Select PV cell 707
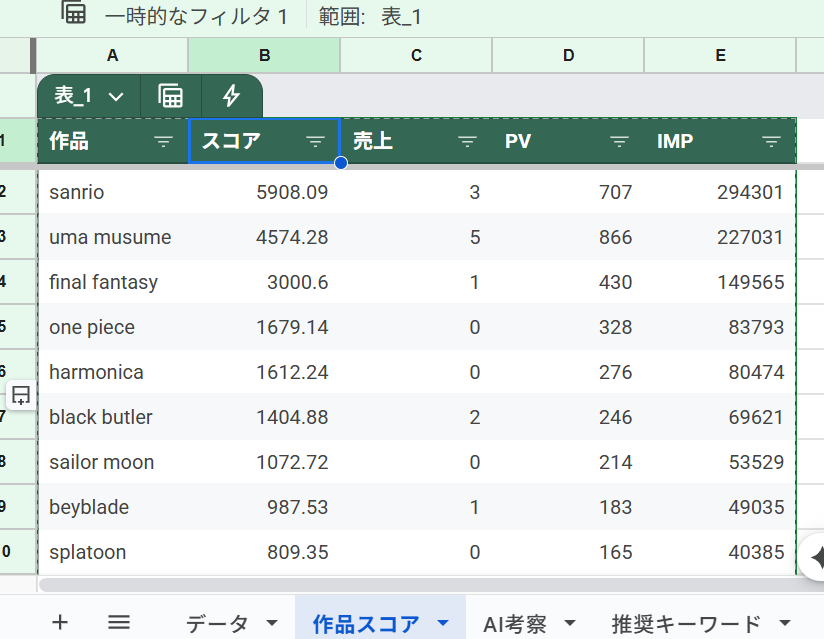 (x=568, y=192)
